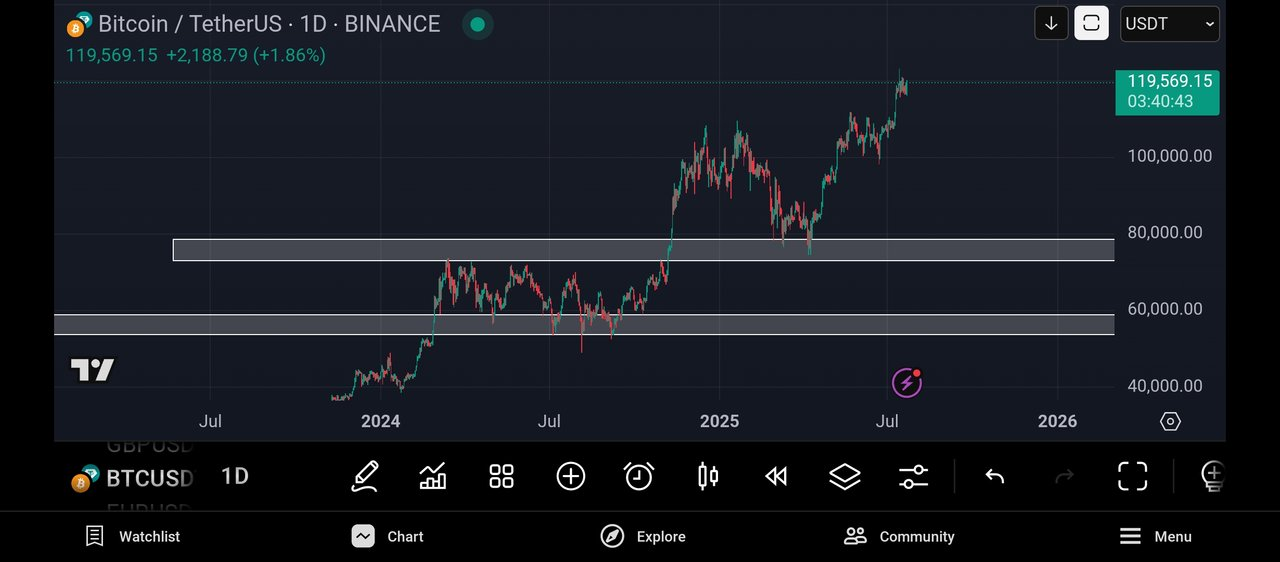Screen dimensions: 1280x562
Task: Click the TradingView logo on chart
Action: coord(92,370)
